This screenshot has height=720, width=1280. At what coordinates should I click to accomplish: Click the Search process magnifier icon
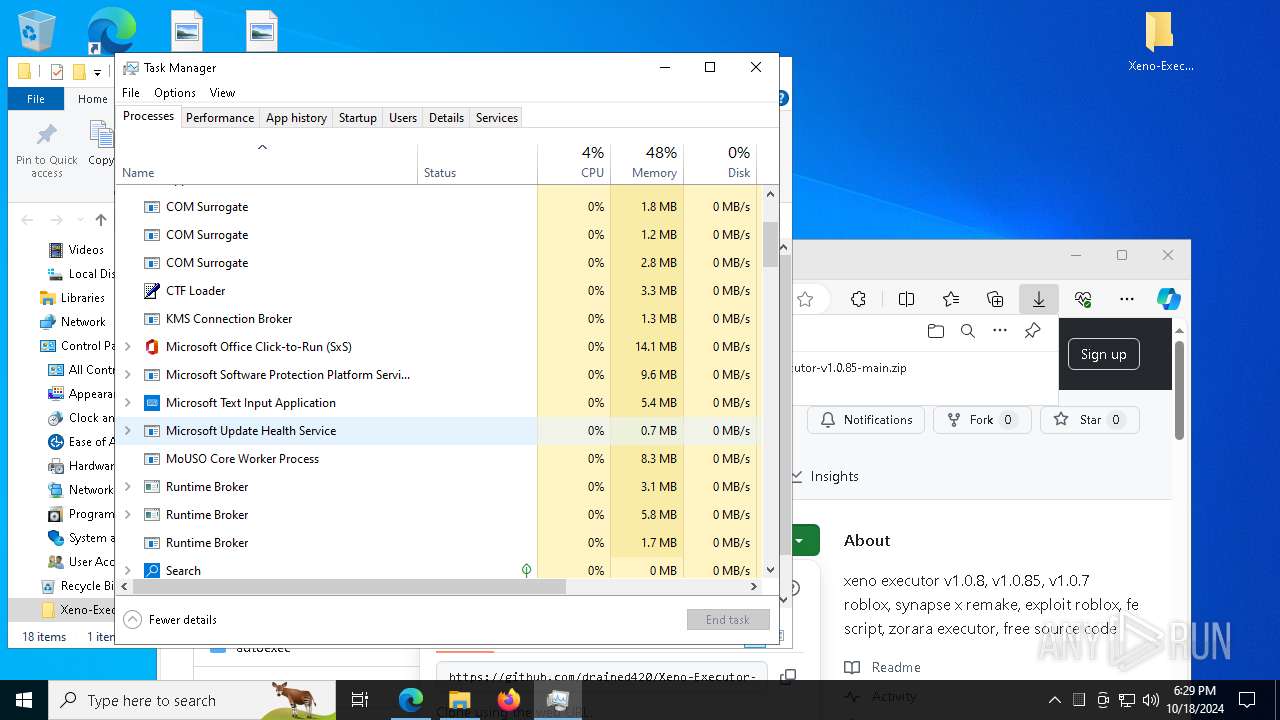(x=152, y=571)
